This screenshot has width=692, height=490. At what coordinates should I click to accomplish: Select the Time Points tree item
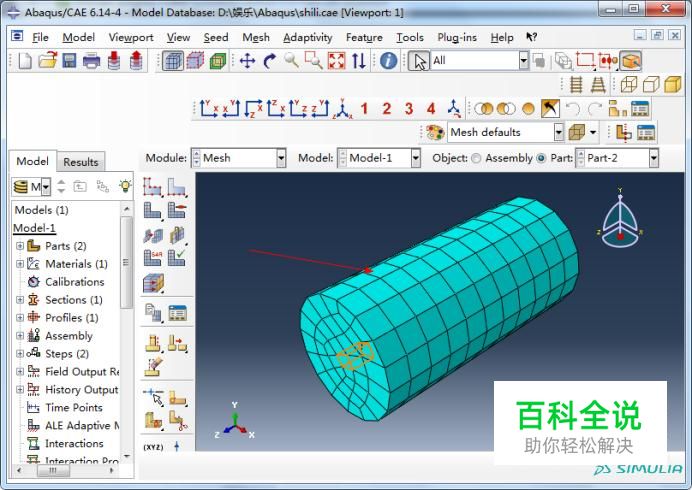[x=74, y=407]
